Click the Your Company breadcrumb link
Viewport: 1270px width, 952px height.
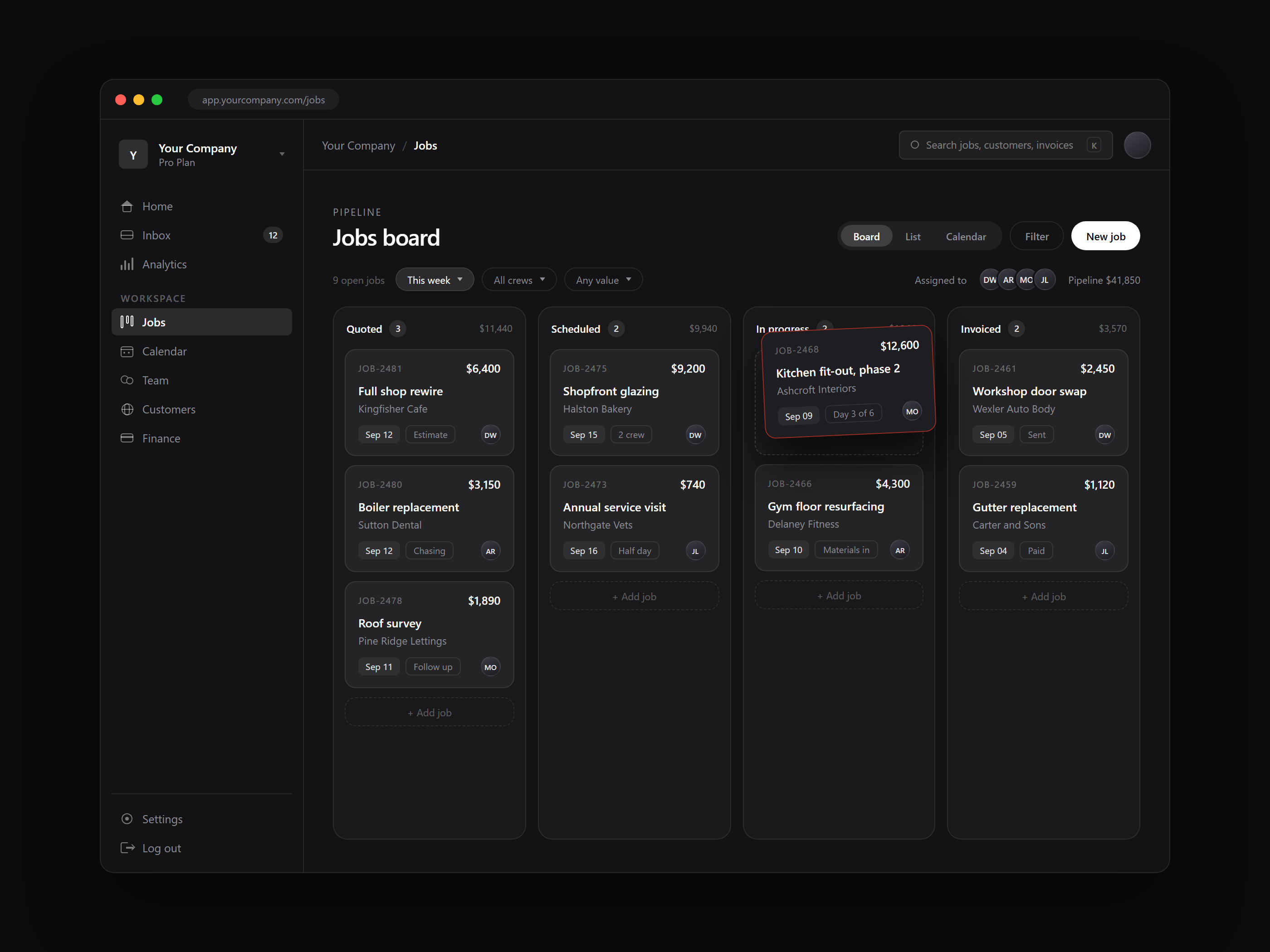click(x=358, y=146)
